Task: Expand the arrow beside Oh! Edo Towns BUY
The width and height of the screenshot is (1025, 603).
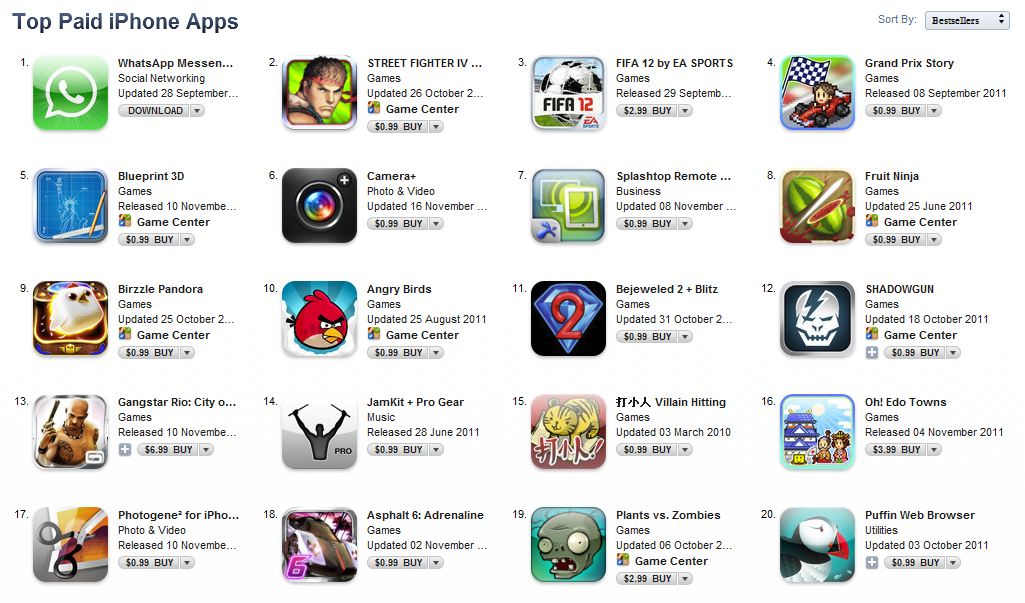Action: tap(933, 449)
